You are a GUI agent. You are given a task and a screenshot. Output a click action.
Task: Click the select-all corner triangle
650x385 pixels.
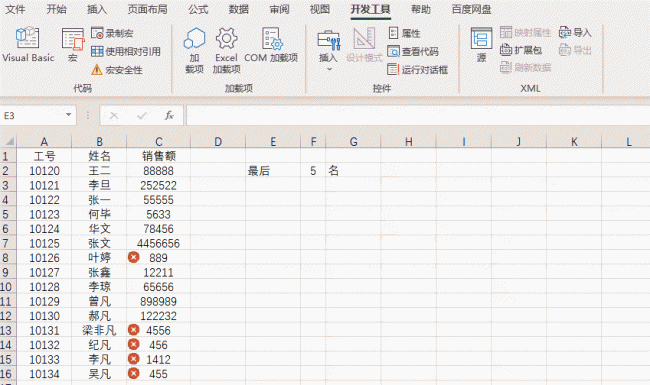pos(9,142)
